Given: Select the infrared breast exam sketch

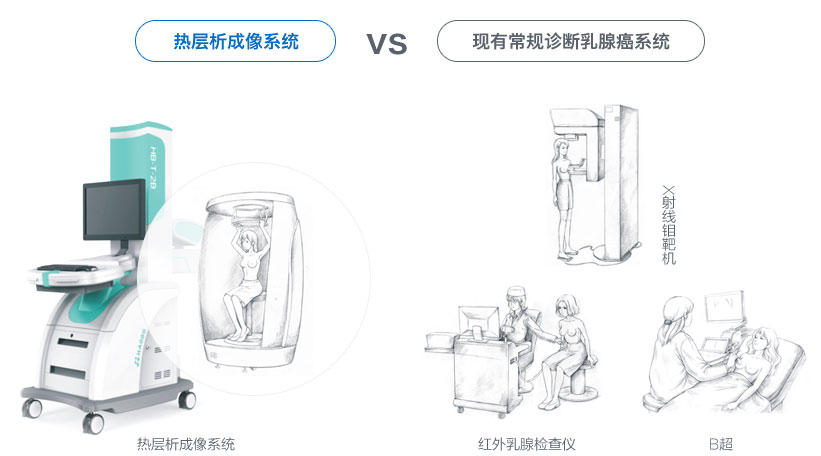Looking at the screenshot, I should pyautogui.click(x=512, y=351).
